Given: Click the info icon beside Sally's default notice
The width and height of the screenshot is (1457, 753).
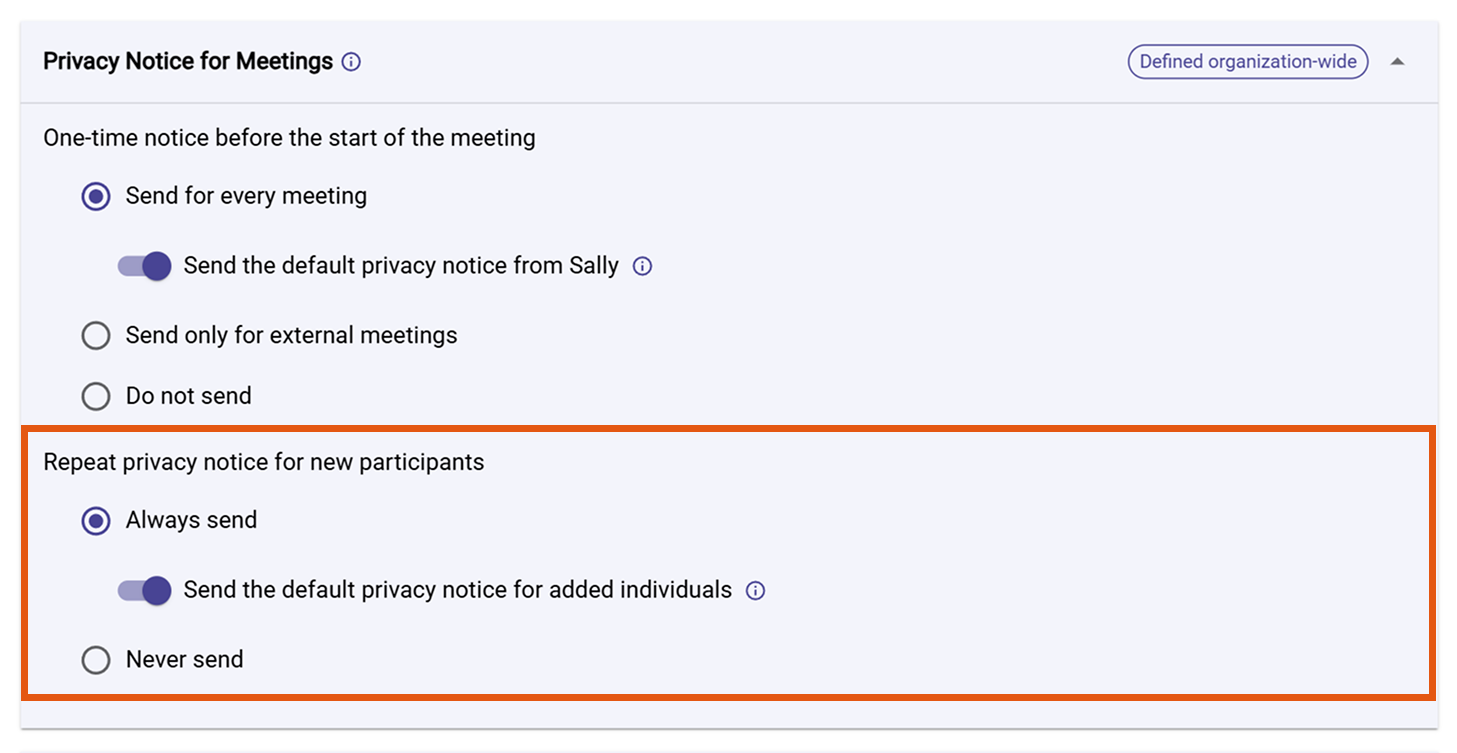Looking at the screenshot, I should 643,266.
